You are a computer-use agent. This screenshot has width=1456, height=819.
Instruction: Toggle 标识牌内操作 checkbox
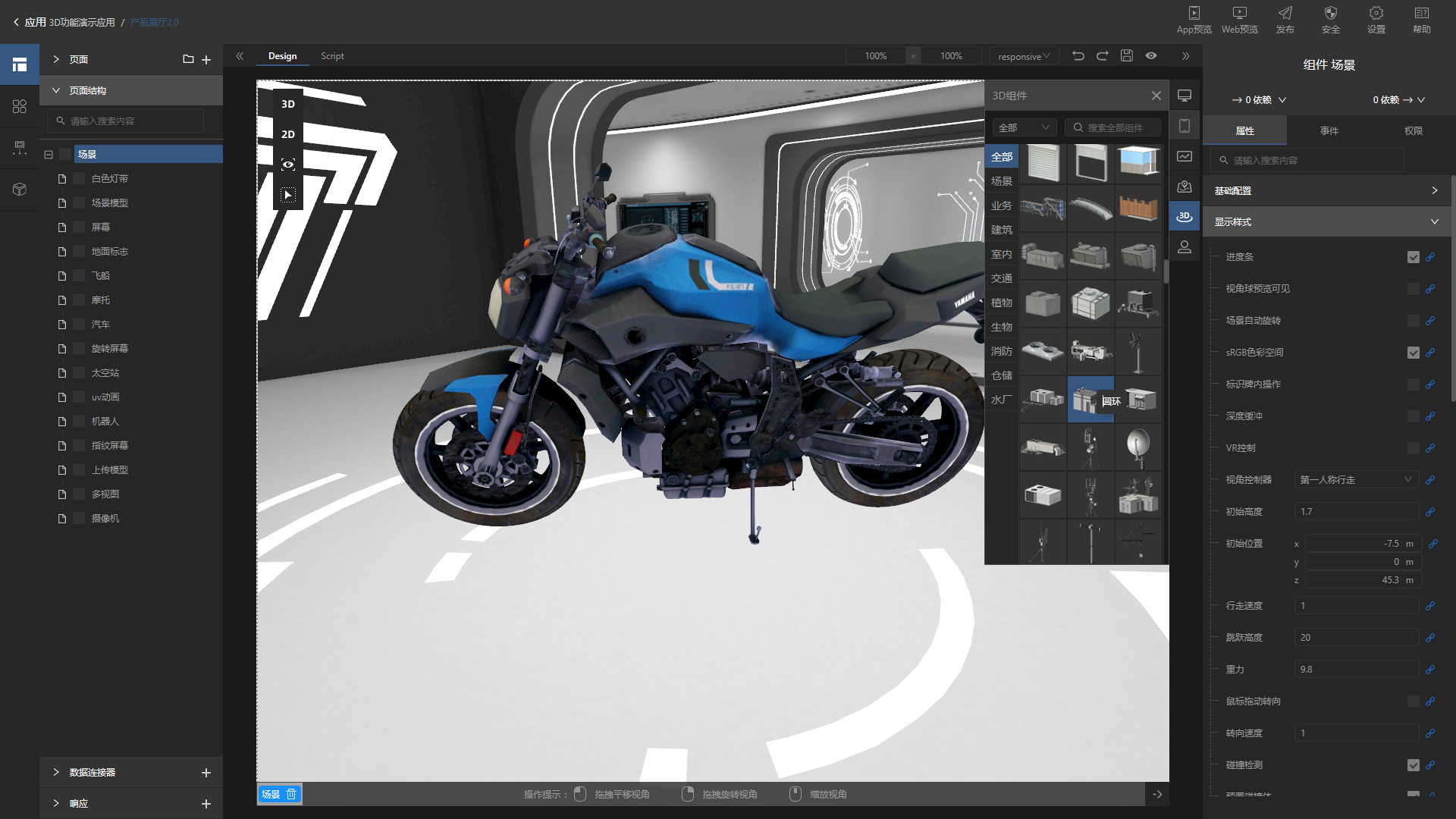1413,384
